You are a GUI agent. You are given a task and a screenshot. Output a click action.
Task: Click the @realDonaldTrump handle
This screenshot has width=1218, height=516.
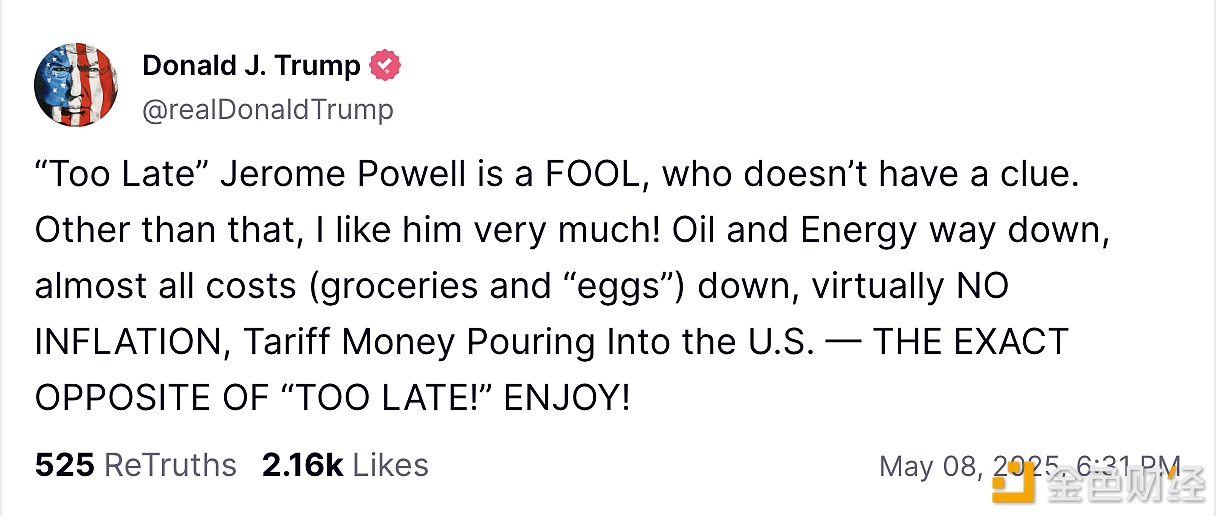click(x=268, y=109)
